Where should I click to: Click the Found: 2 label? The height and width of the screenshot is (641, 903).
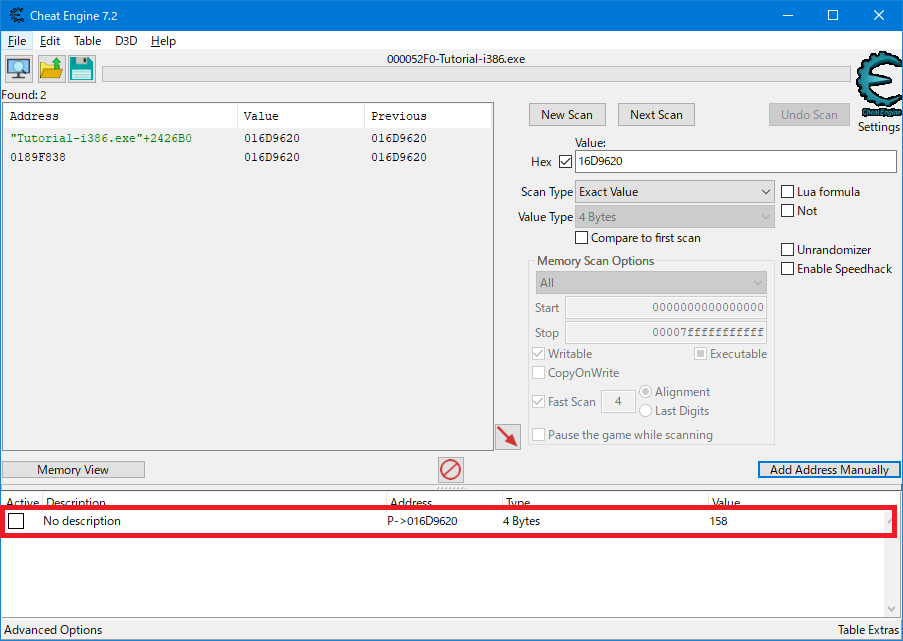click(x=24, y=95)
